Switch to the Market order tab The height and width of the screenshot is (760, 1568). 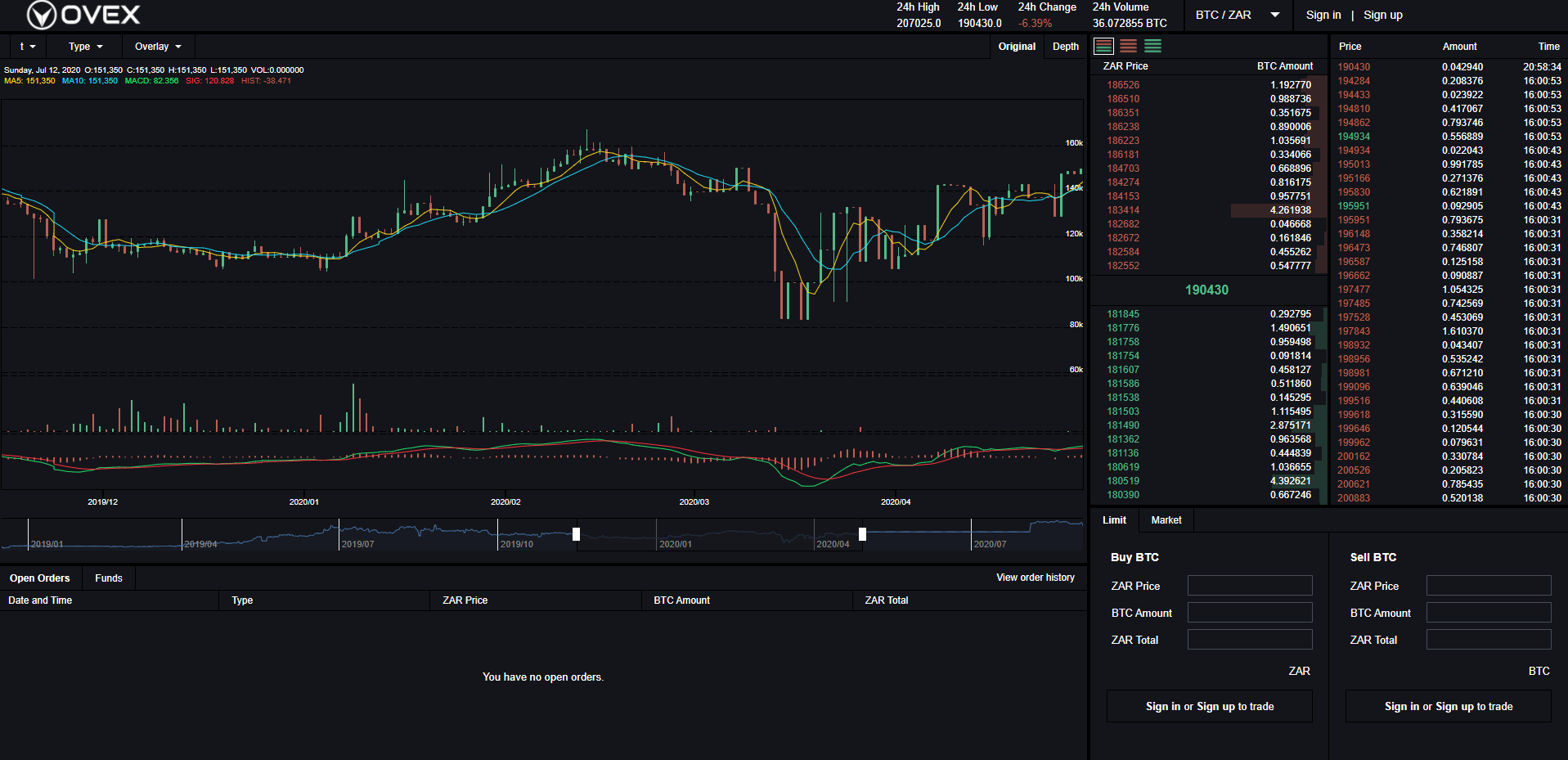tap(1166, 520)
